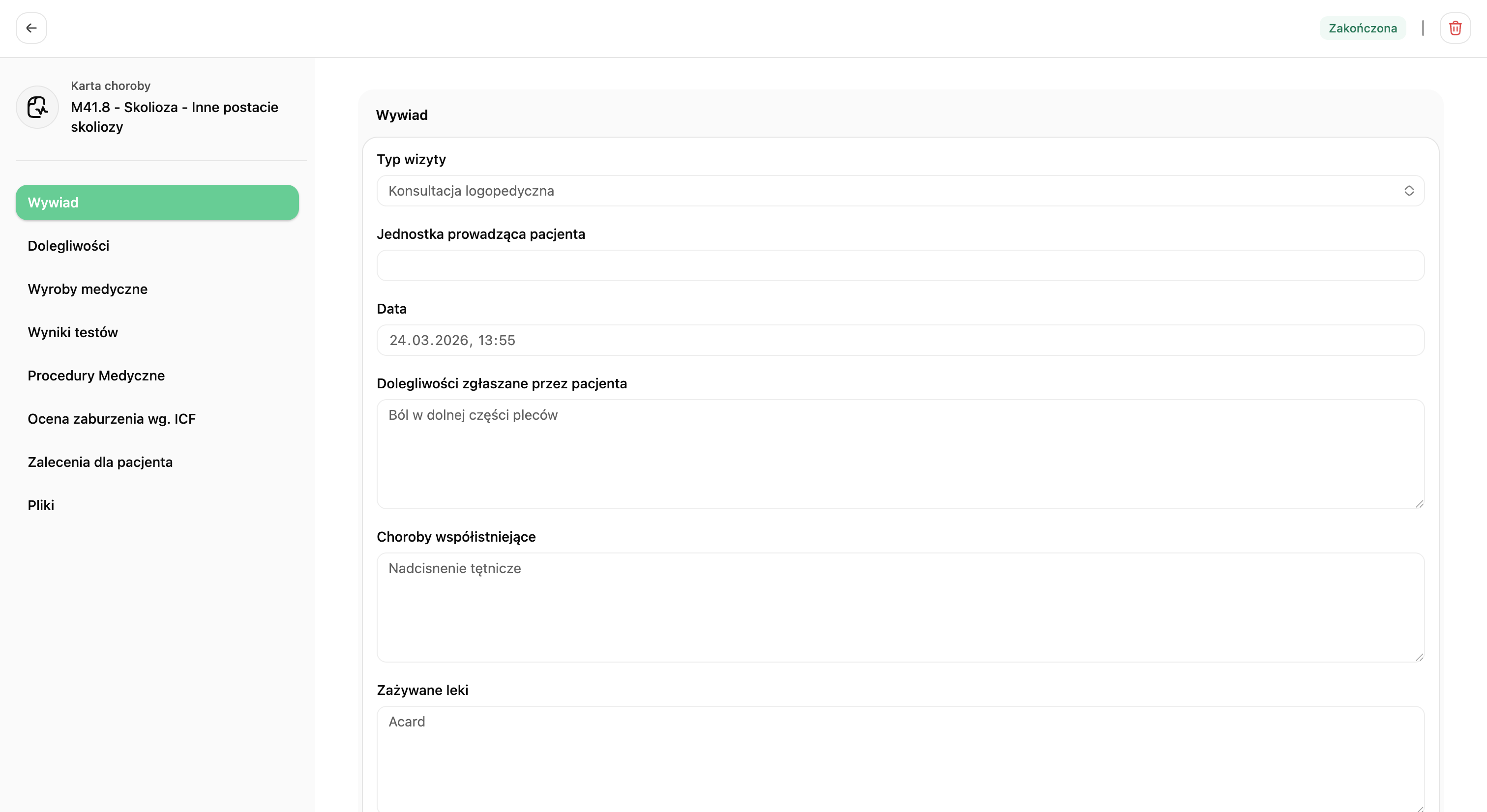Screen dimensions: 1487x812
Task: Click the back arrow button
Action: pyautogui.click(x=31, y=28)
